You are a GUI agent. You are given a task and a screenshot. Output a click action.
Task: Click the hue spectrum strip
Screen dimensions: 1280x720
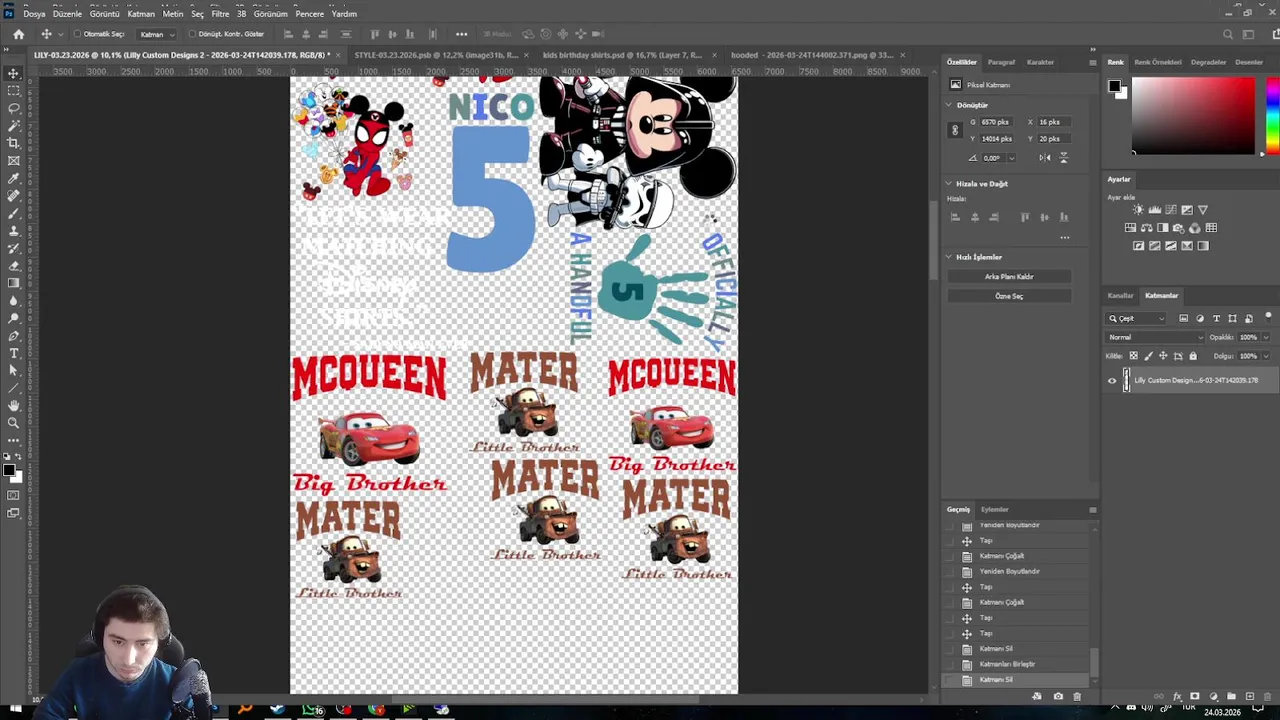1271,116
